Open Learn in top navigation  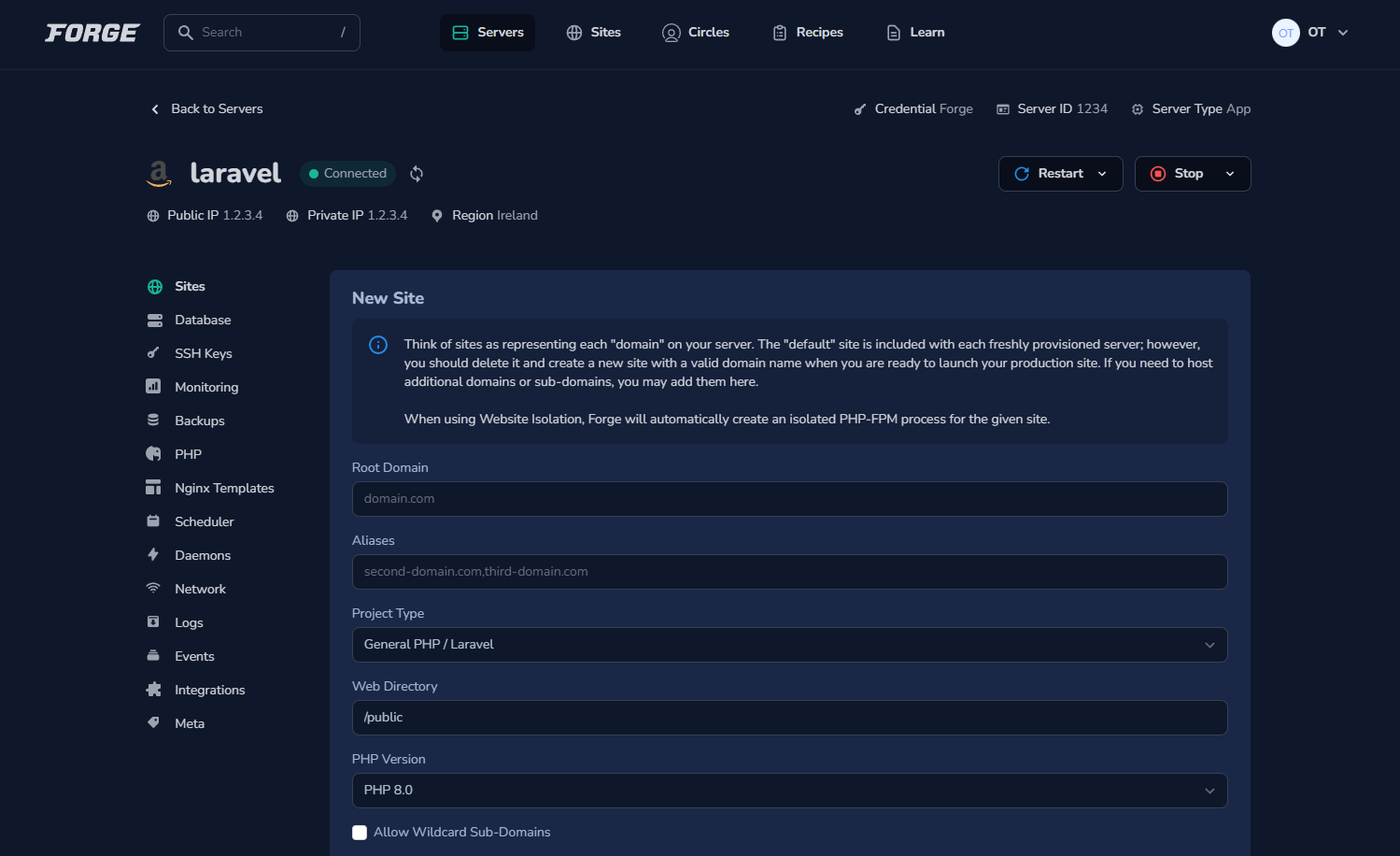click(915, 33)
